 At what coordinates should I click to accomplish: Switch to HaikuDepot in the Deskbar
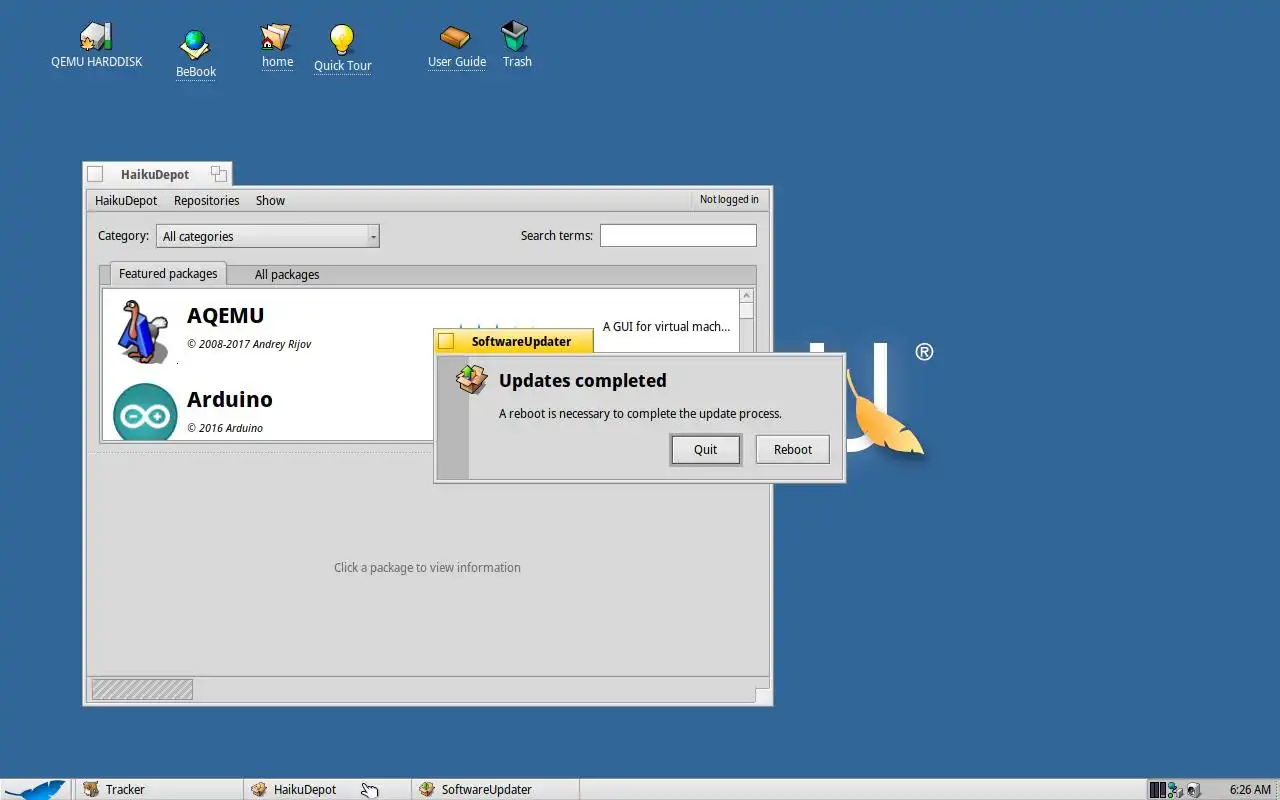(x=327, y=789)
